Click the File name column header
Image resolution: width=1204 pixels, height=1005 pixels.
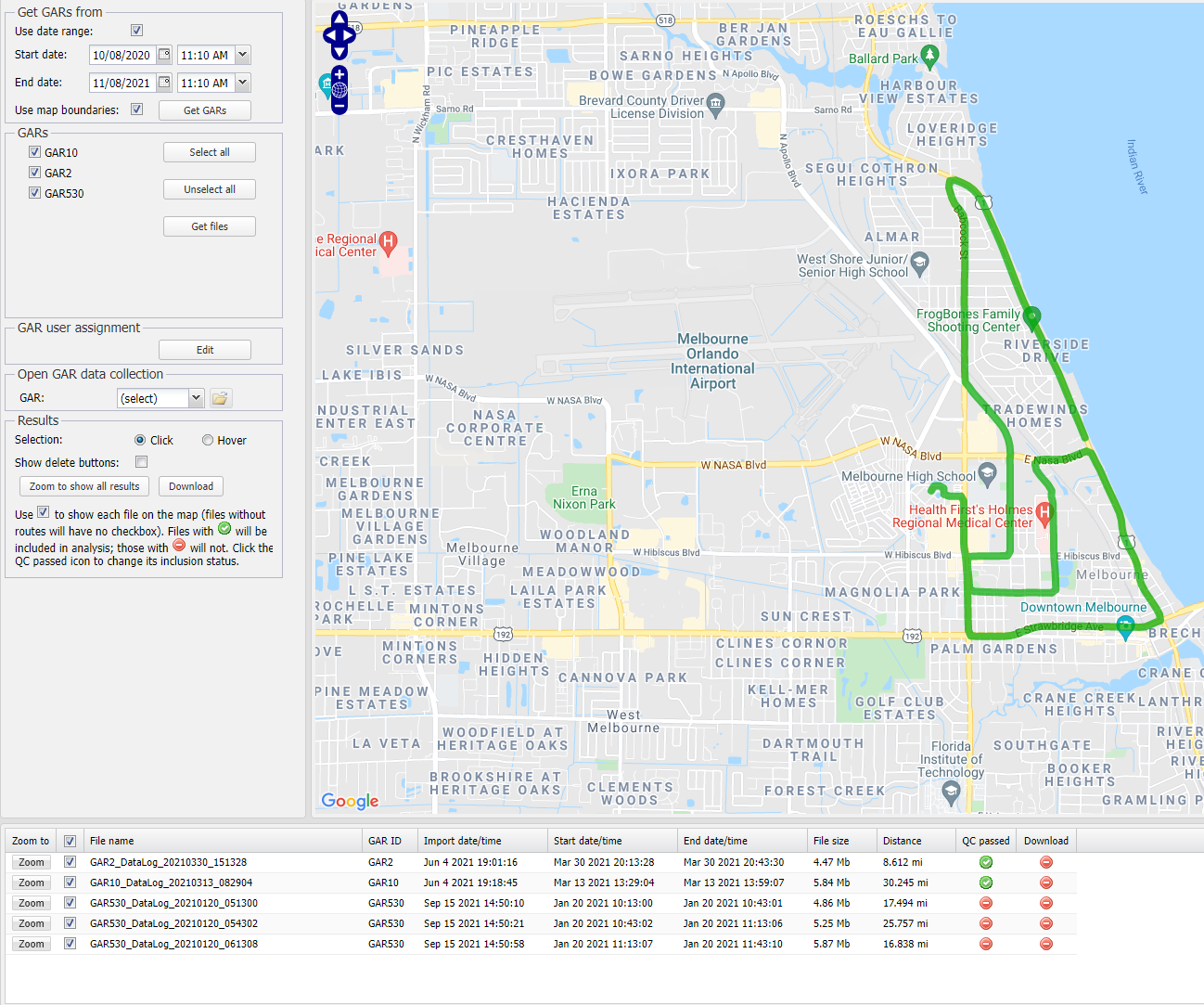(x=111, y=841)
